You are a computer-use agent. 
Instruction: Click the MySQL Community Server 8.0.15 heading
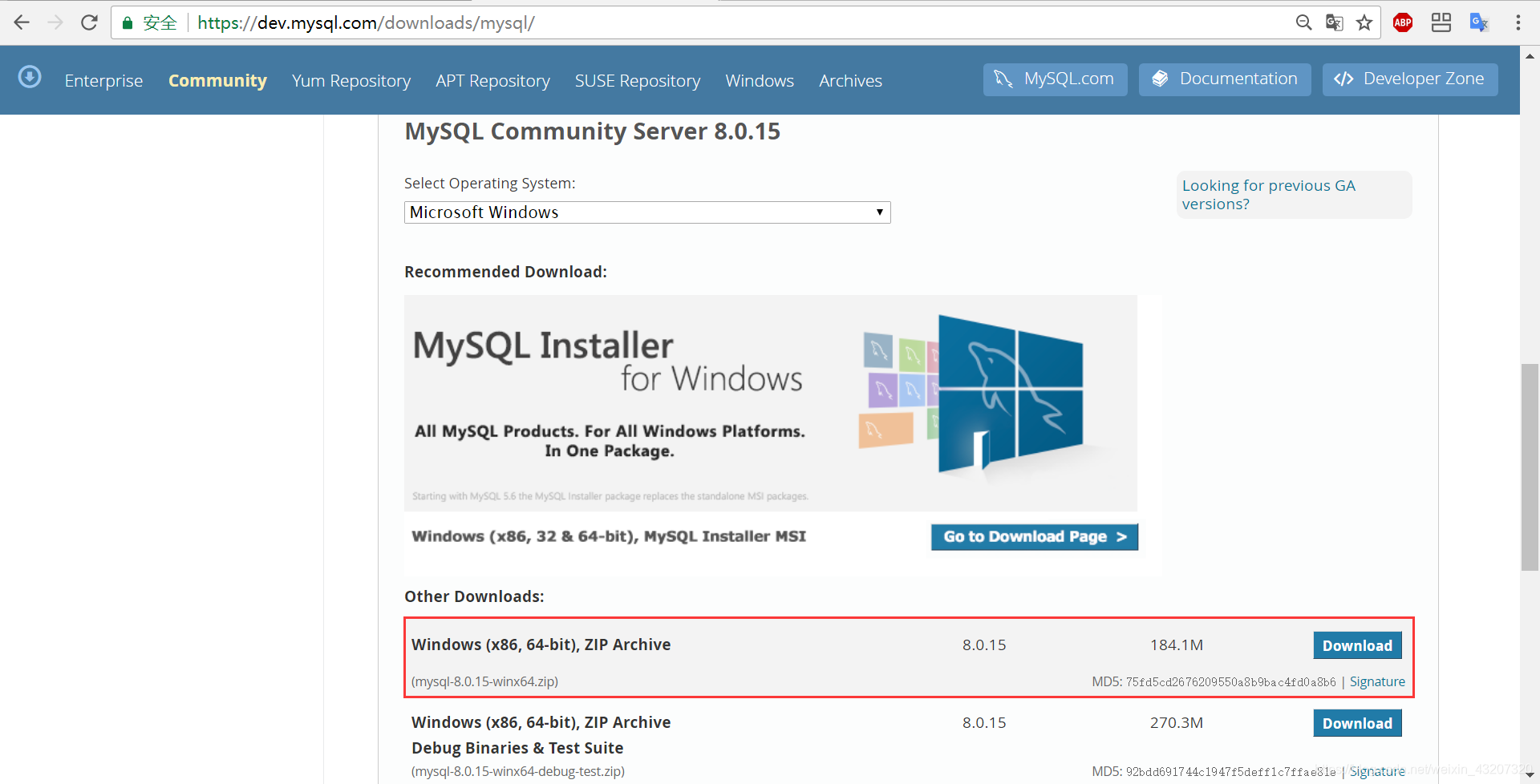coord(592,131)
